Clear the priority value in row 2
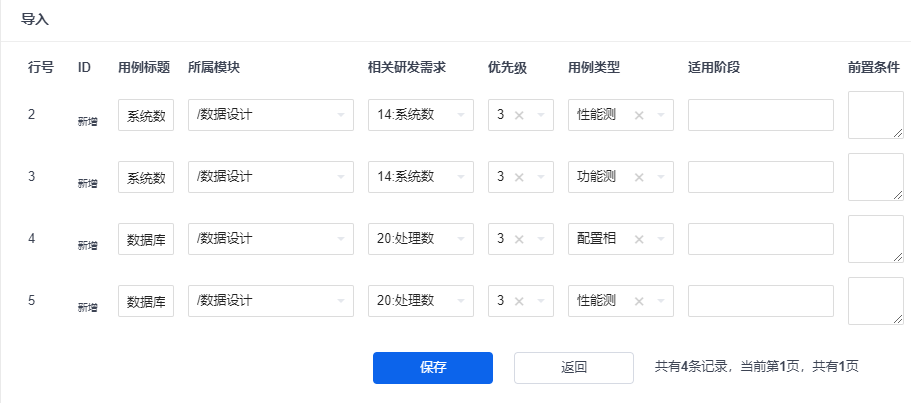Viewport: 911px width, 403px height. [519, 115]
